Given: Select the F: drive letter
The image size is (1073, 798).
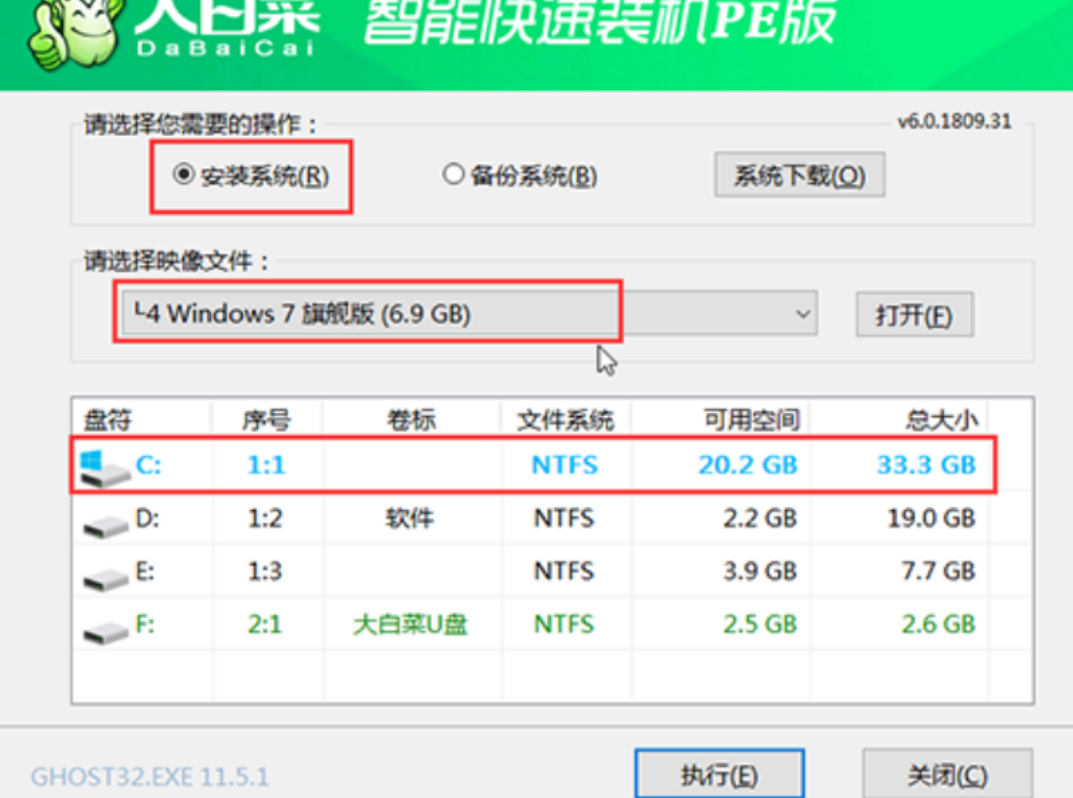Looking at the screenshot, I should point(145,623).
